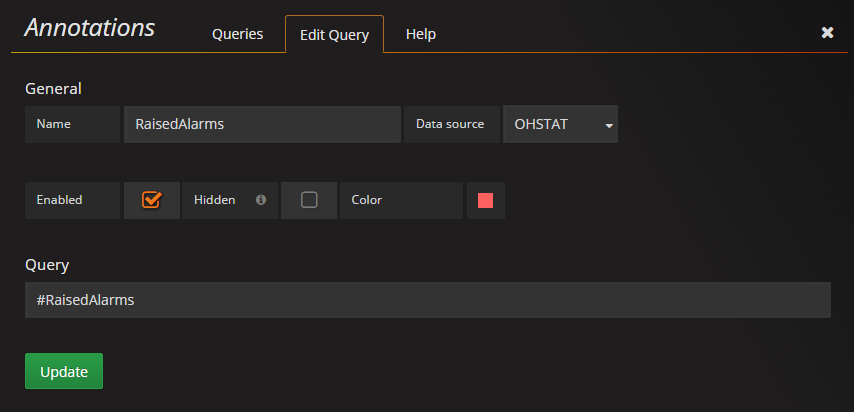
Task: Click the Color label cell
Action: [401, 200]
